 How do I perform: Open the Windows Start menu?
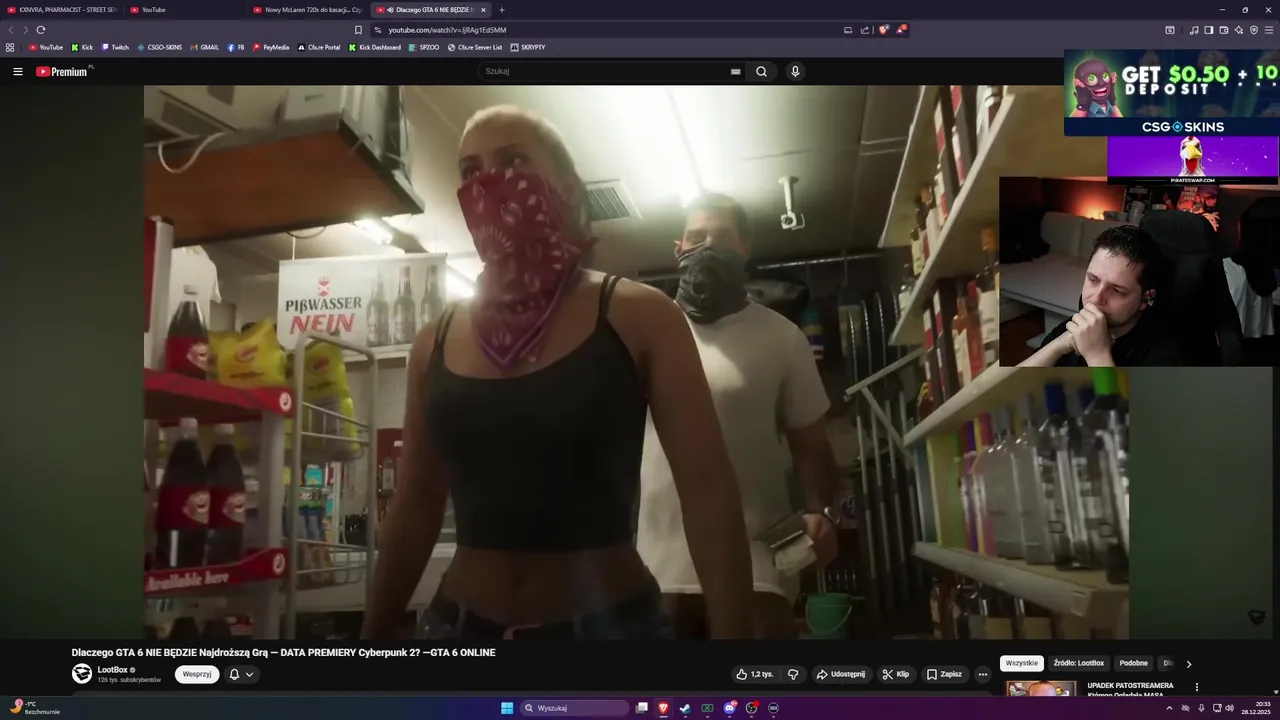pyautogui.click(x=507, y=708)
